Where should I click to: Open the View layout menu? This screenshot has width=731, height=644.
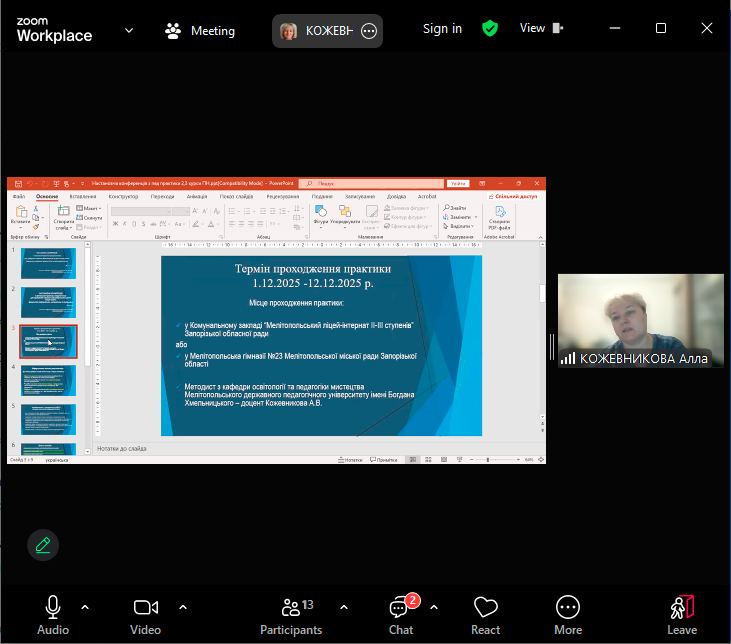pos(539,29)
